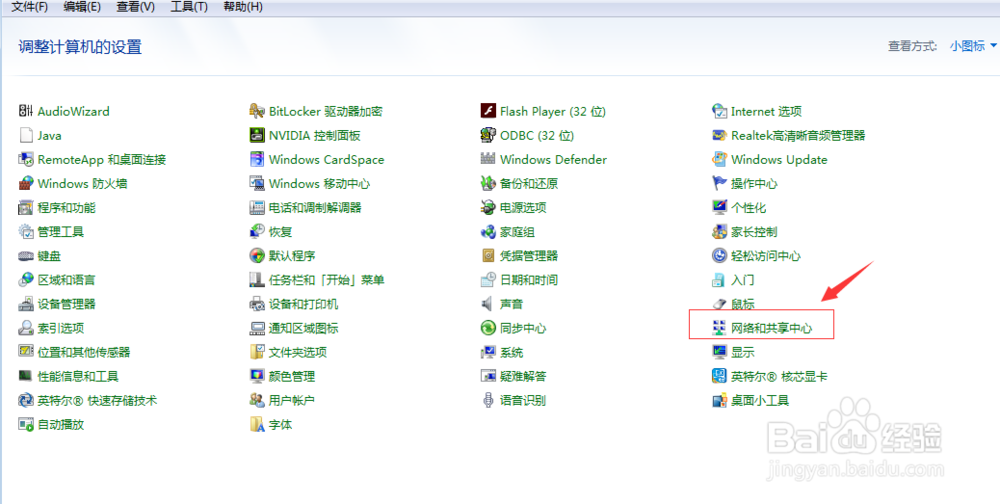
Task: Click the 声音 speaker icon
Action: [x=488, y=304]
